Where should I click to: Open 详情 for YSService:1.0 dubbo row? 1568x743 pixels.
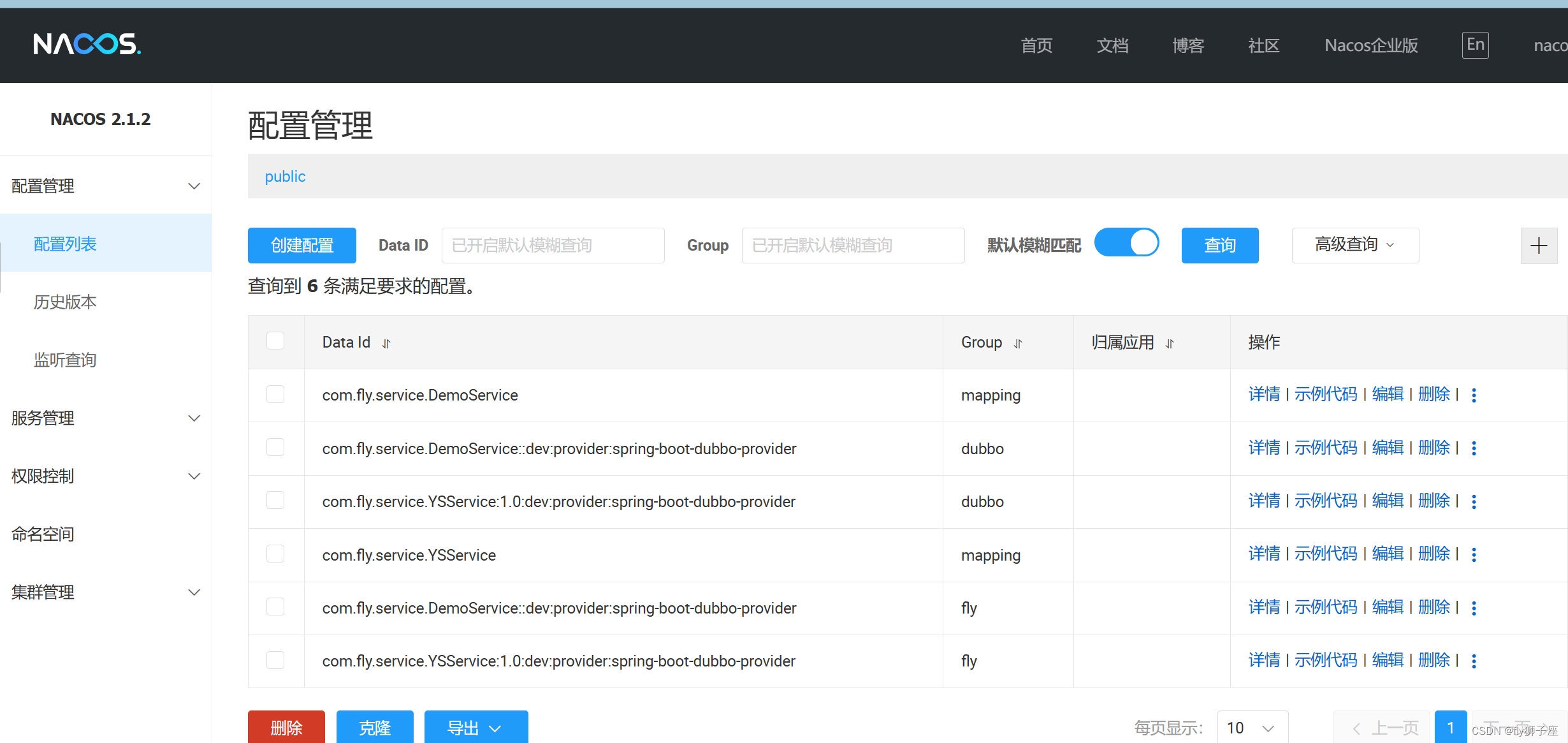pyautogui.click(x=1264, y=501)
